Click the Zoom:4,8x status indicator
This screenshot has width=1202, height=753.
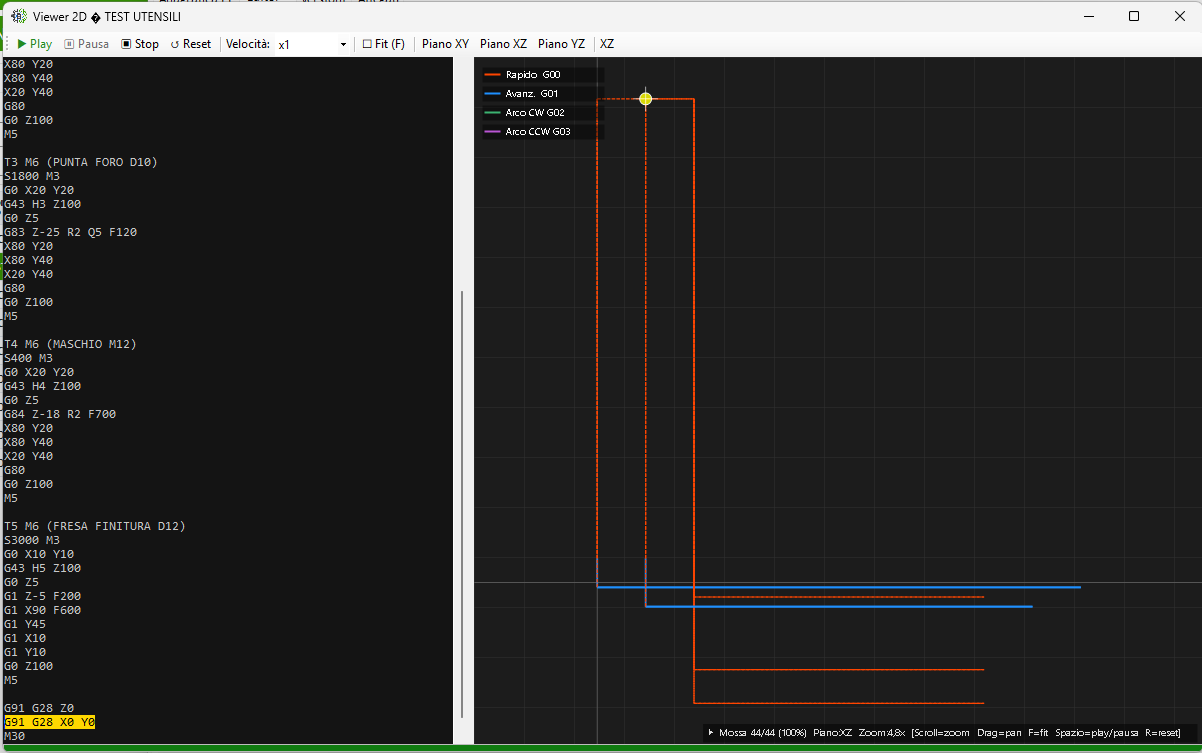[882, 733]
